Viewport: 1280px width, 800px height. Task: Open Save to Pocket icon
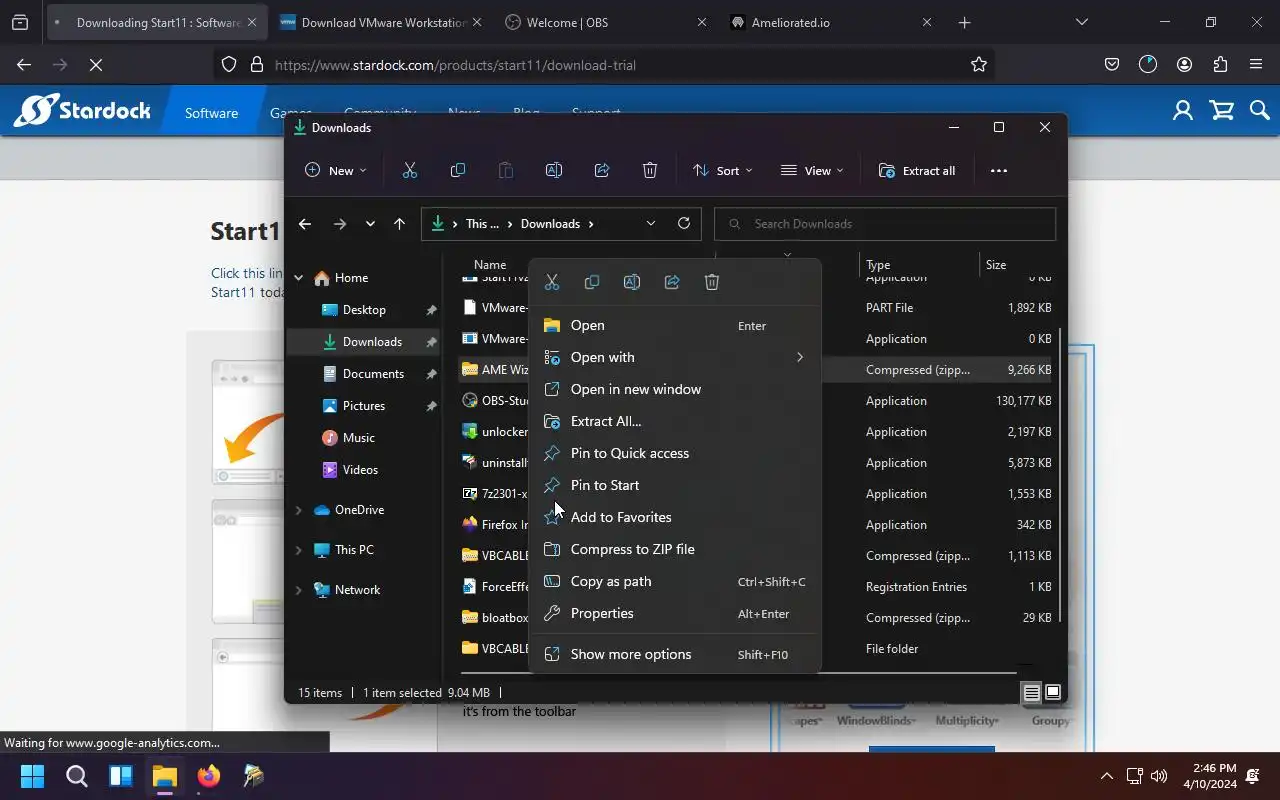coord(1112,65)
